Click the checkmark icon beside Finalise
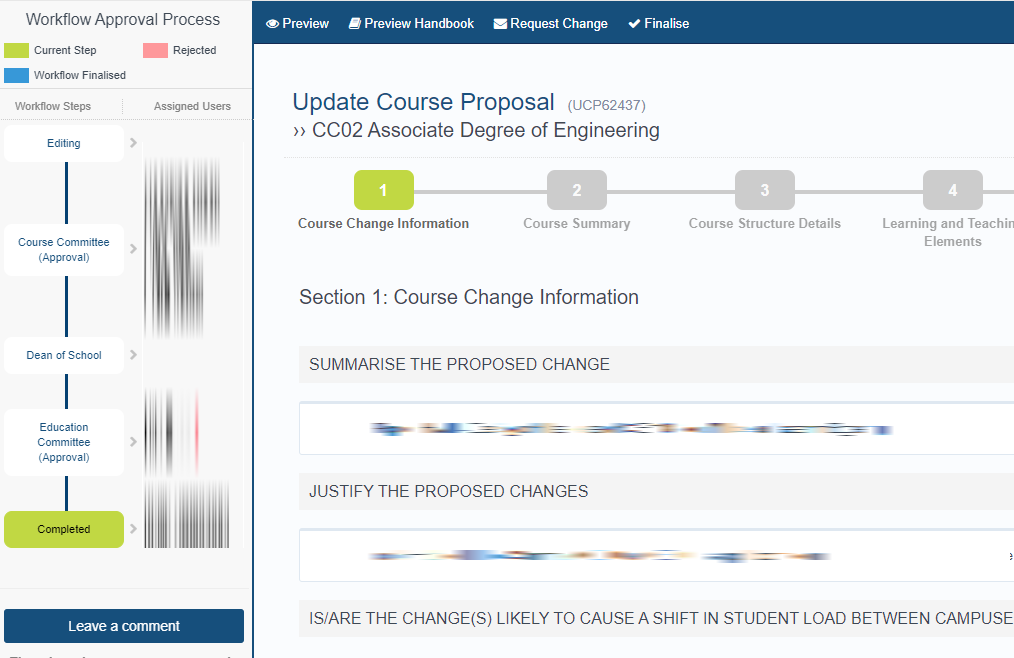The width and height of the screenshot is (1014, 658). 634,24
